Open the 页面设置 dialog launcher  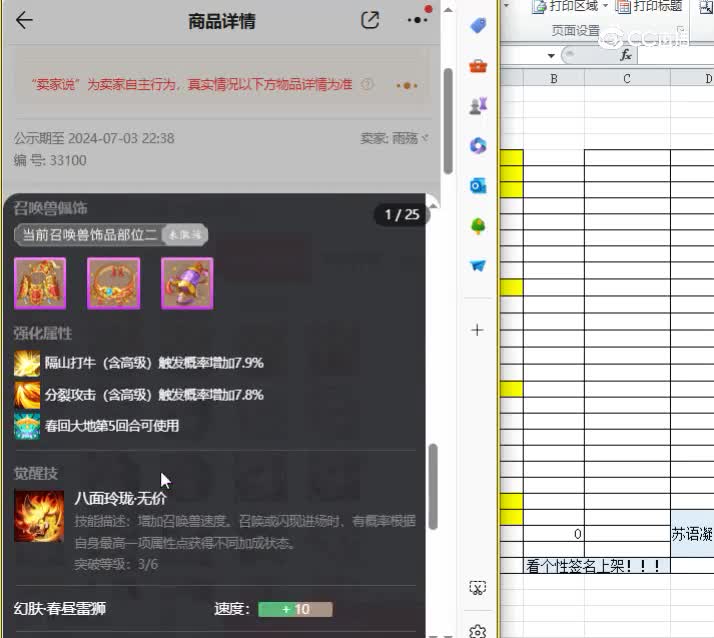click(682, 31)
